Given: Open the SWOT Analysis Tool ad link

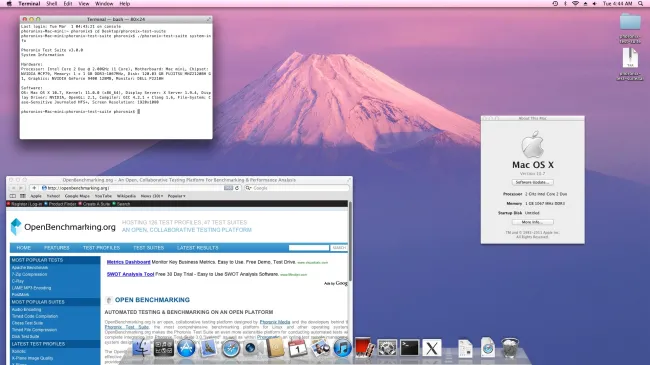Looking at the screenshot, I should click(130, 274).
